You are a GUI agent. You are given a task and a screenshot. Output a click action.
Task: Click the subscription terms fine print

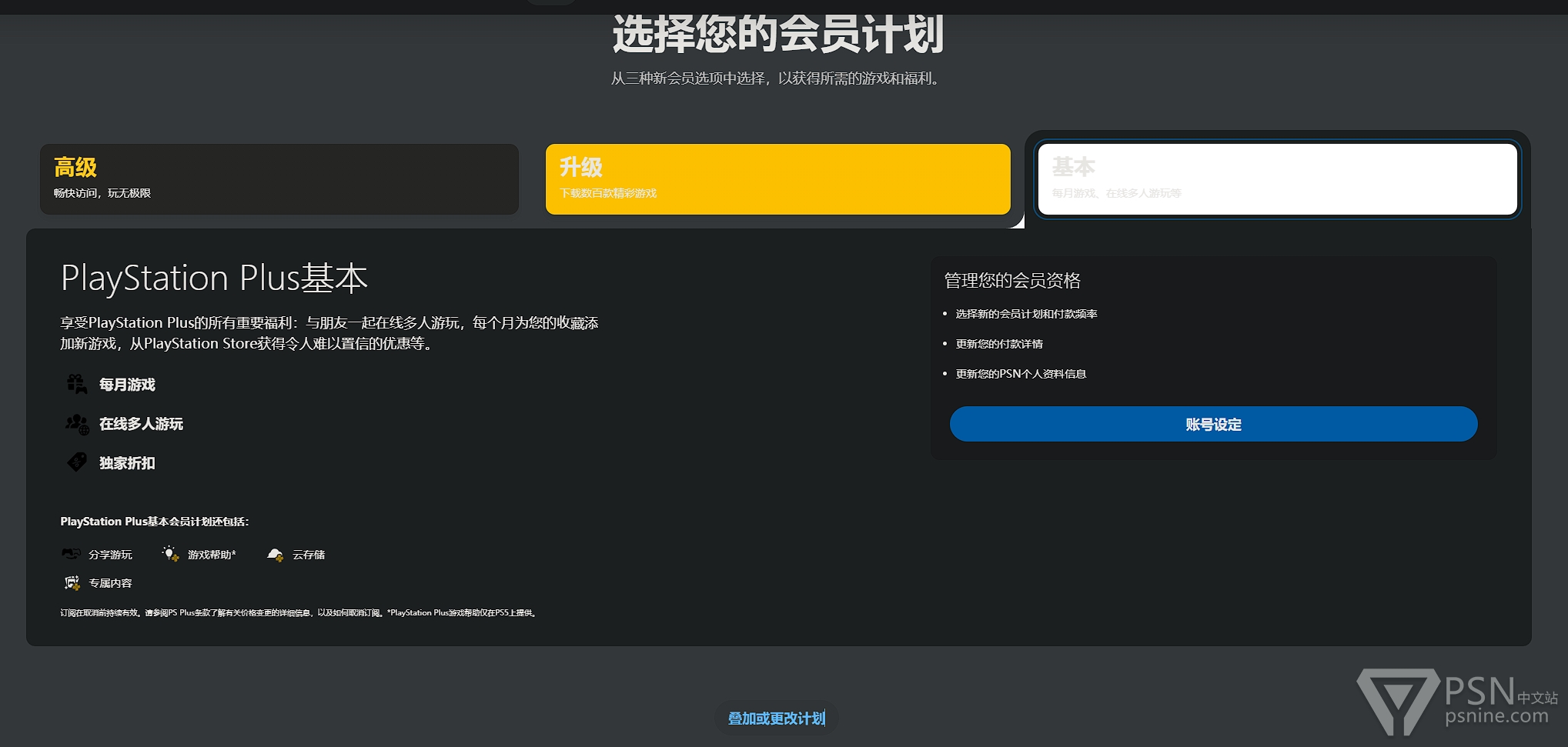click(299, 613)
